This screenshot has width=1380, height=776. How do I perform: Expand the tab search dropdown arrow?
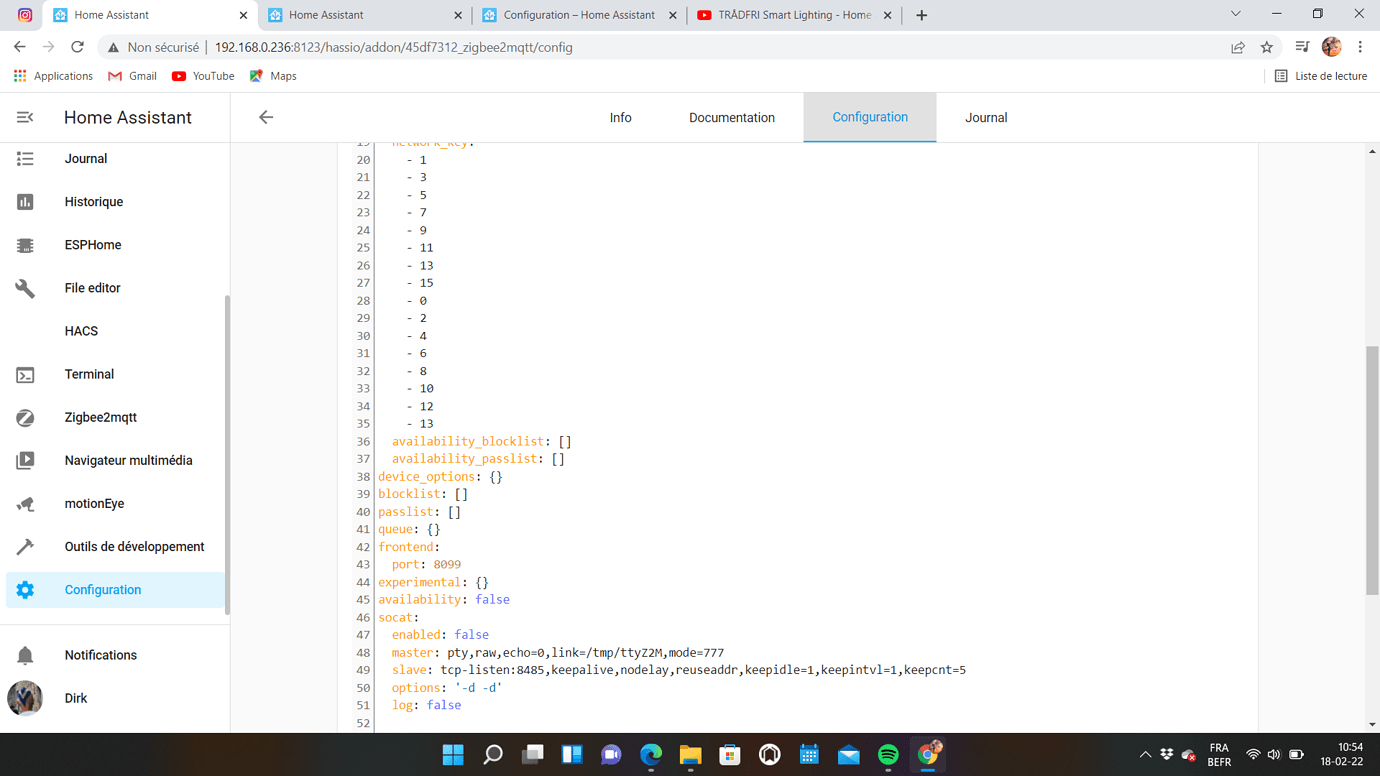pos(1235,14)
